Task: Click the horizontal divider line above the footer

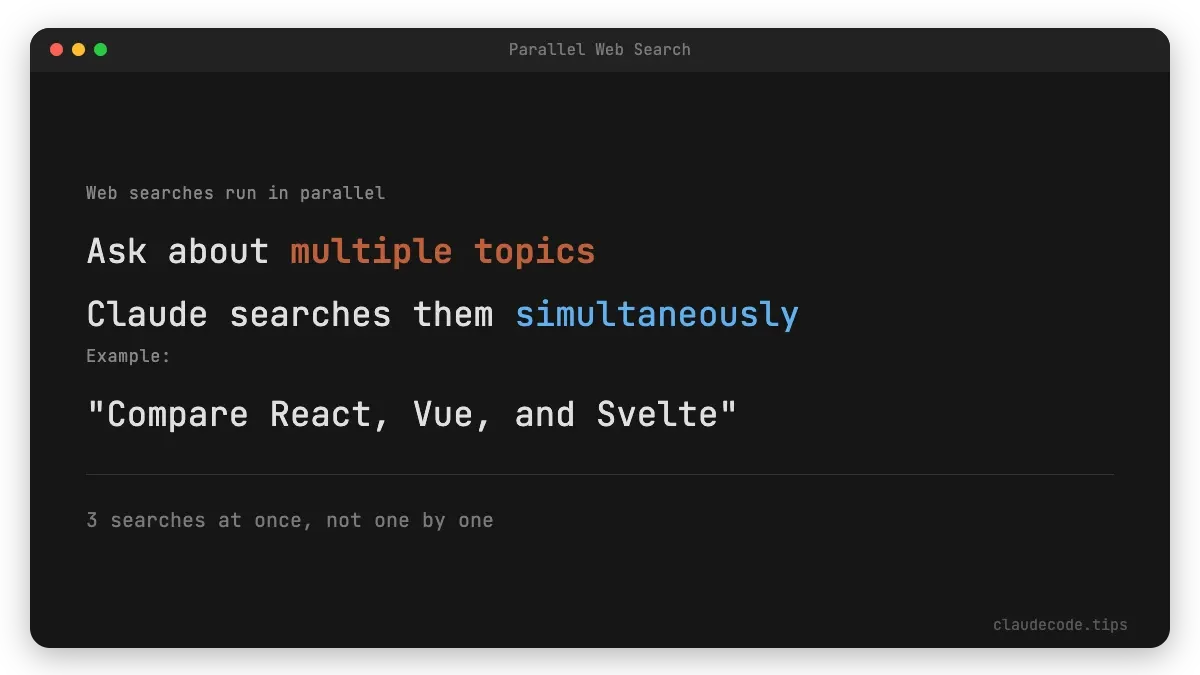Action: 600,472
